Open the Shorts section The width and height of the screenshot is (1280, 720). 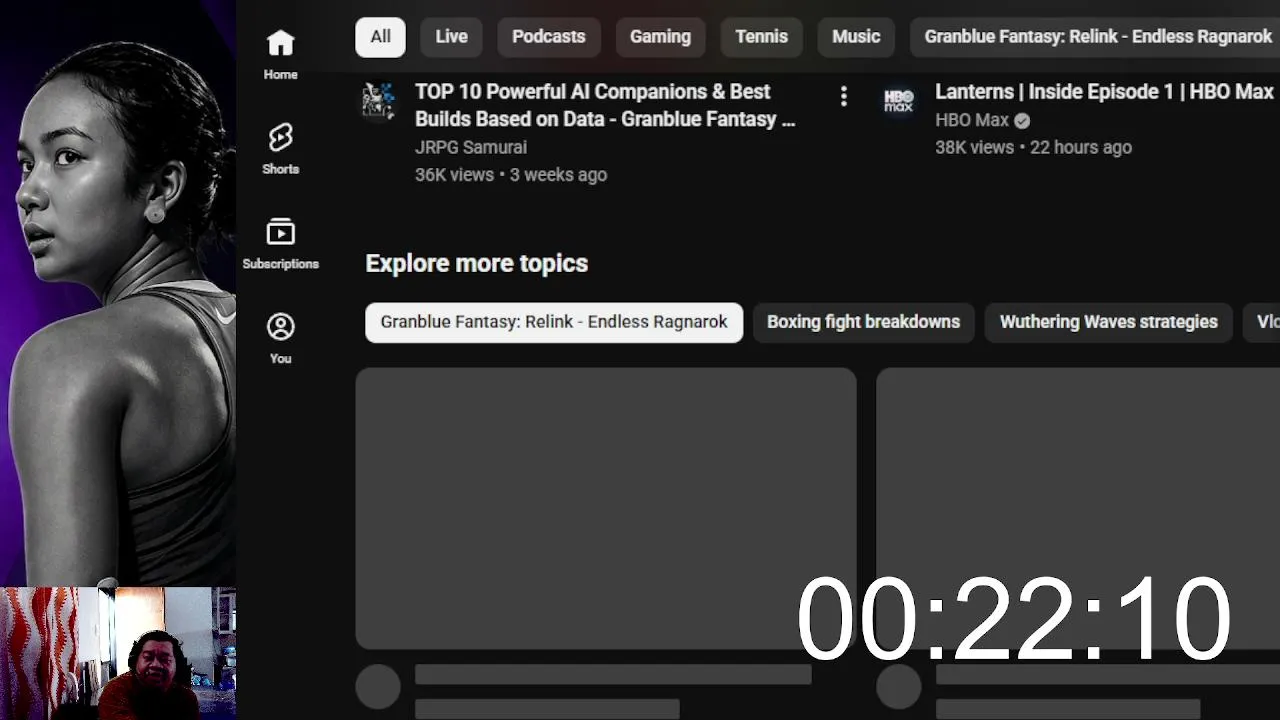(280, 149)
